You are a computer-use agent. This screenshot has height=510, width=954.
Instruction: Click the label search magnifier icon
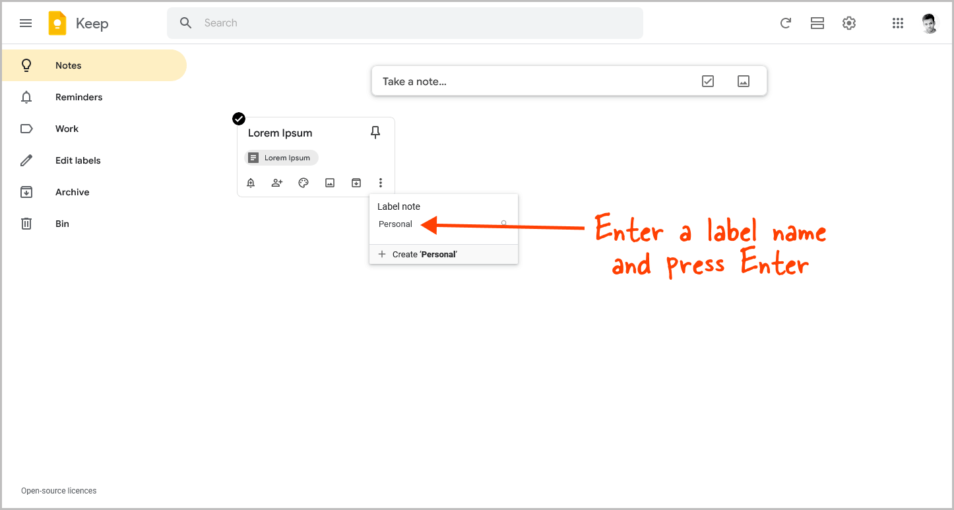tap(504, 223)
